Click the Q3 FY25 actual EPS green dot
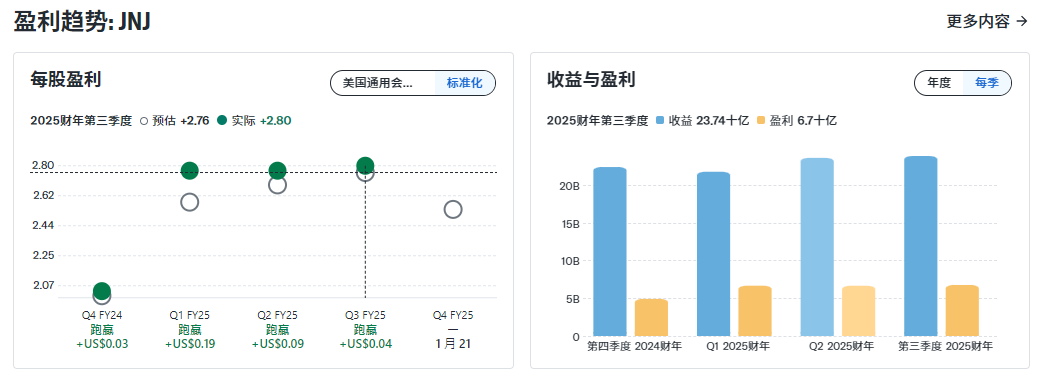The width and height of the screenshot is (1045, 376). coord(365,166)
